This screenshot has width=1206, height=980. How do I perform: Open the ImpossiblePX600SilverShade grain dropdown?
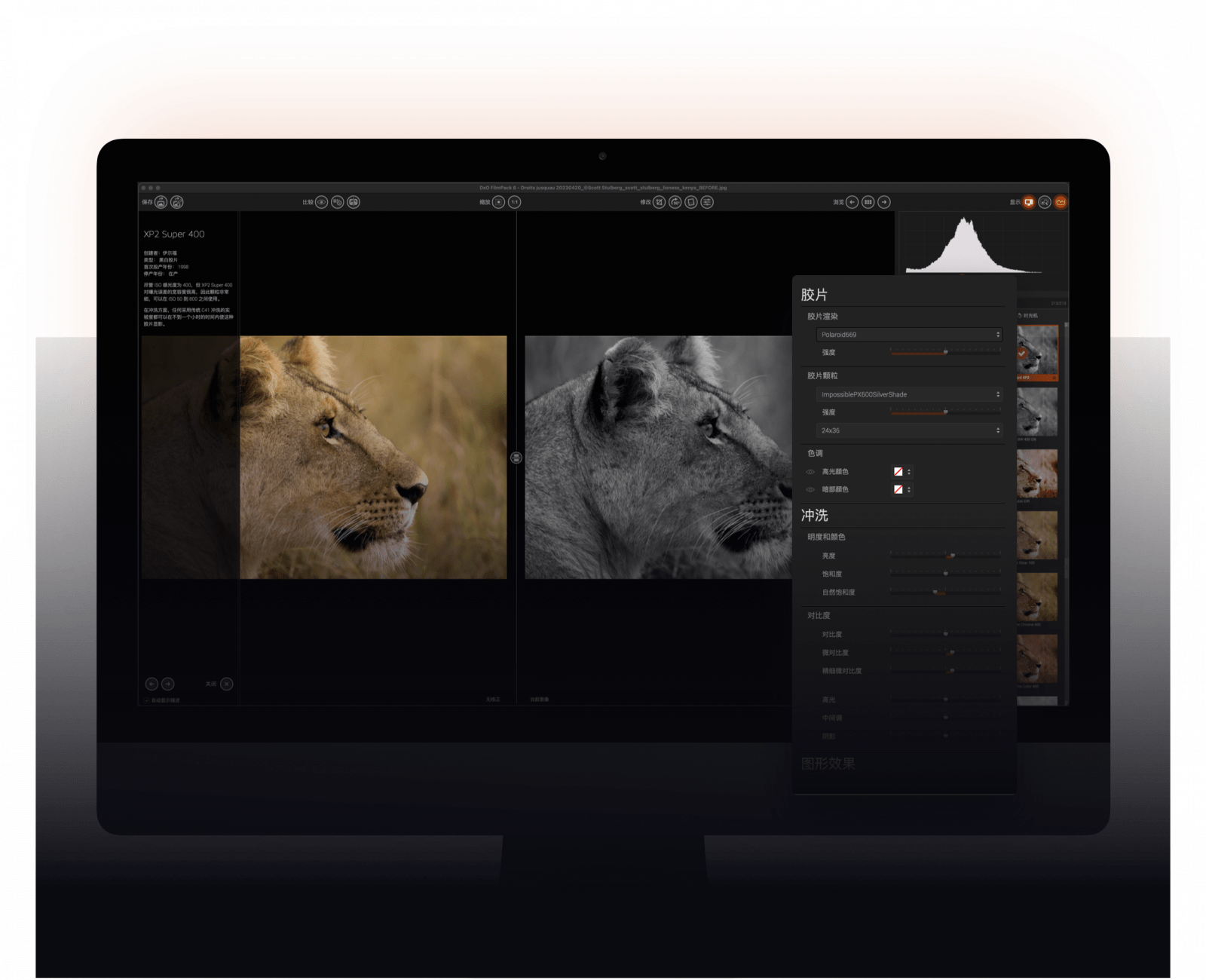pyautogui.click(x=908, y=394)
